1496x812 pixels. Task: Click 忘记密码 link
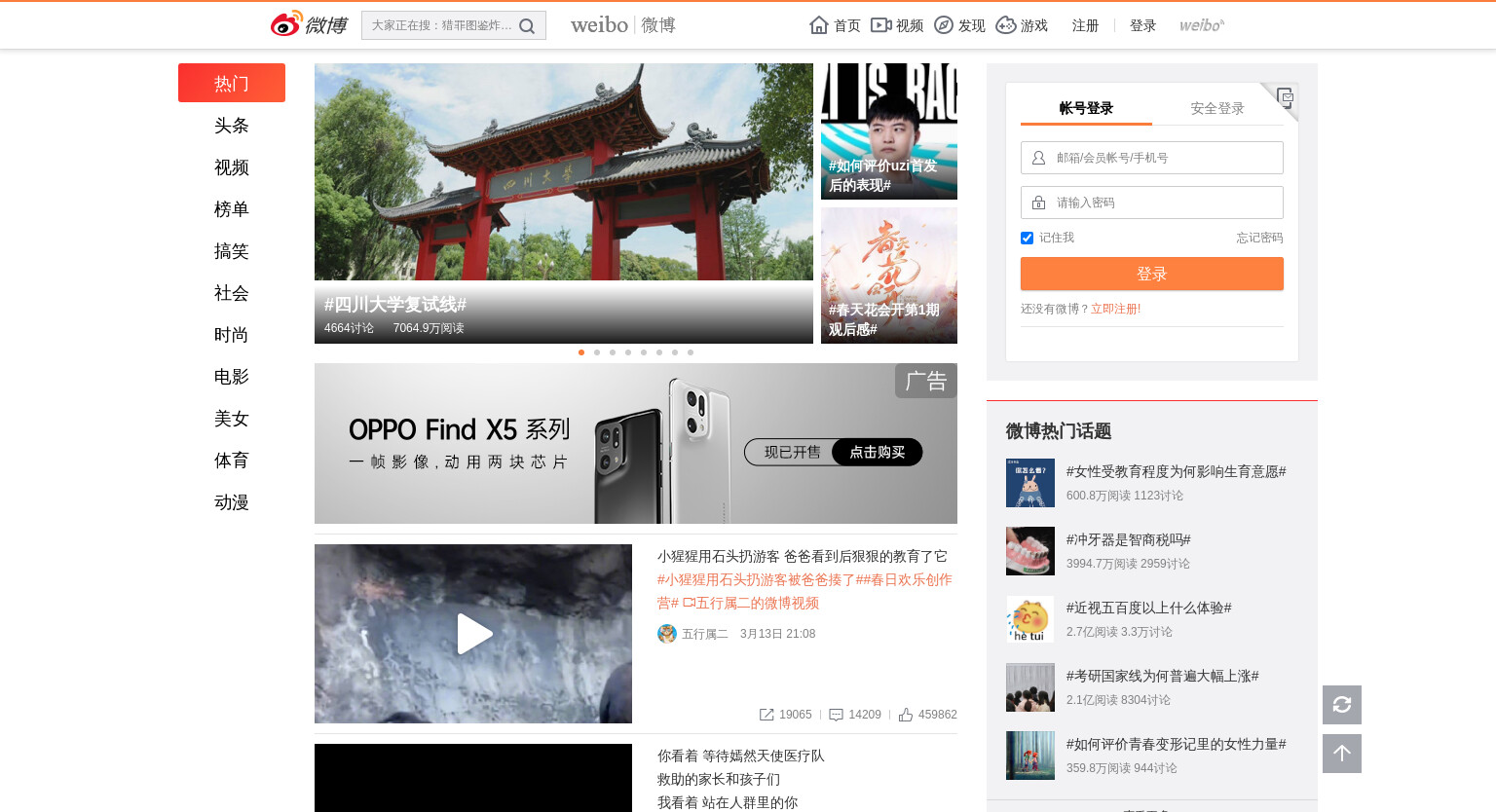point(1259,238)
